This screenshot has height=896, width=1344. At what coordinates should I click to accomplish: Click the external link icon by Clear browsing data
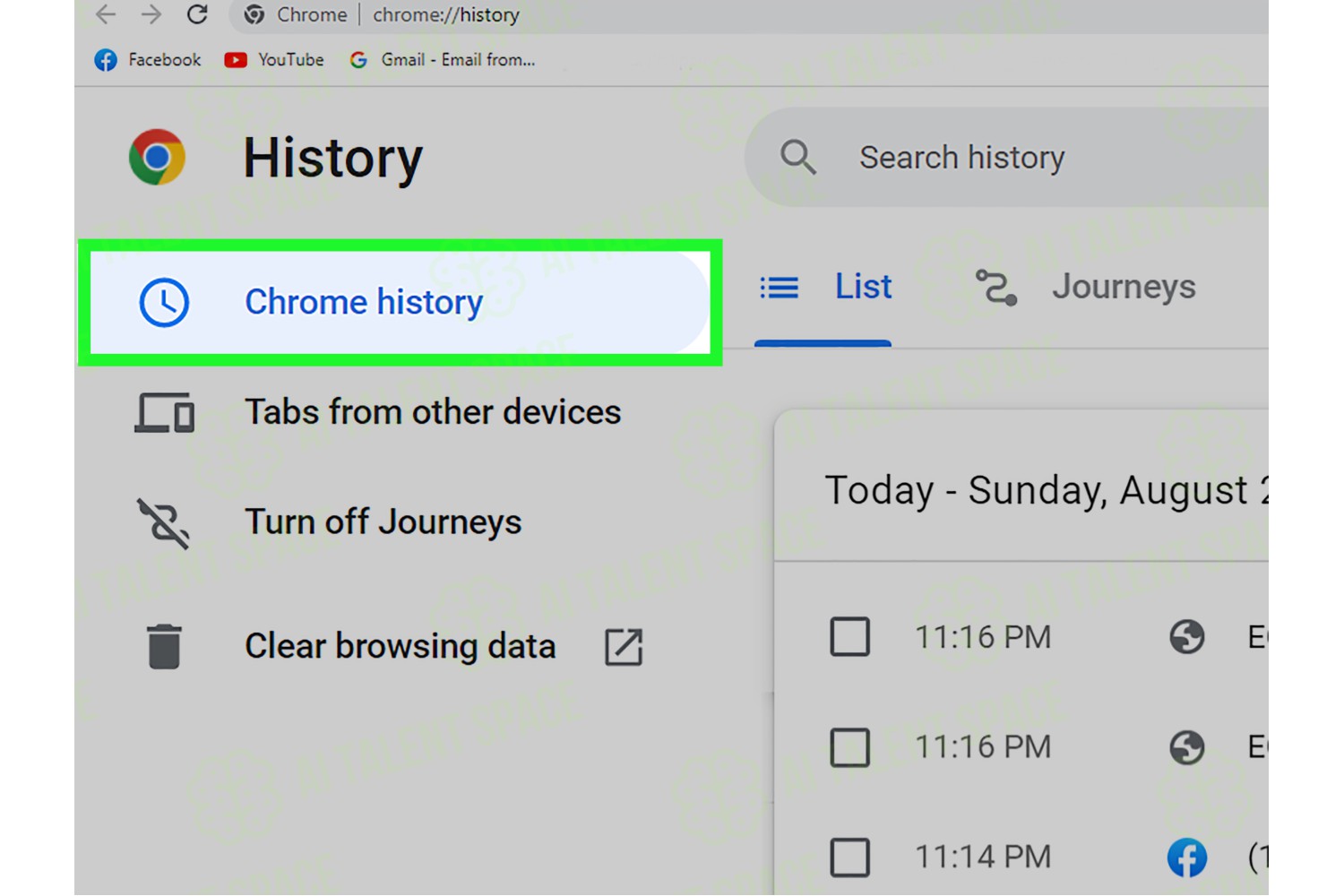624,647
